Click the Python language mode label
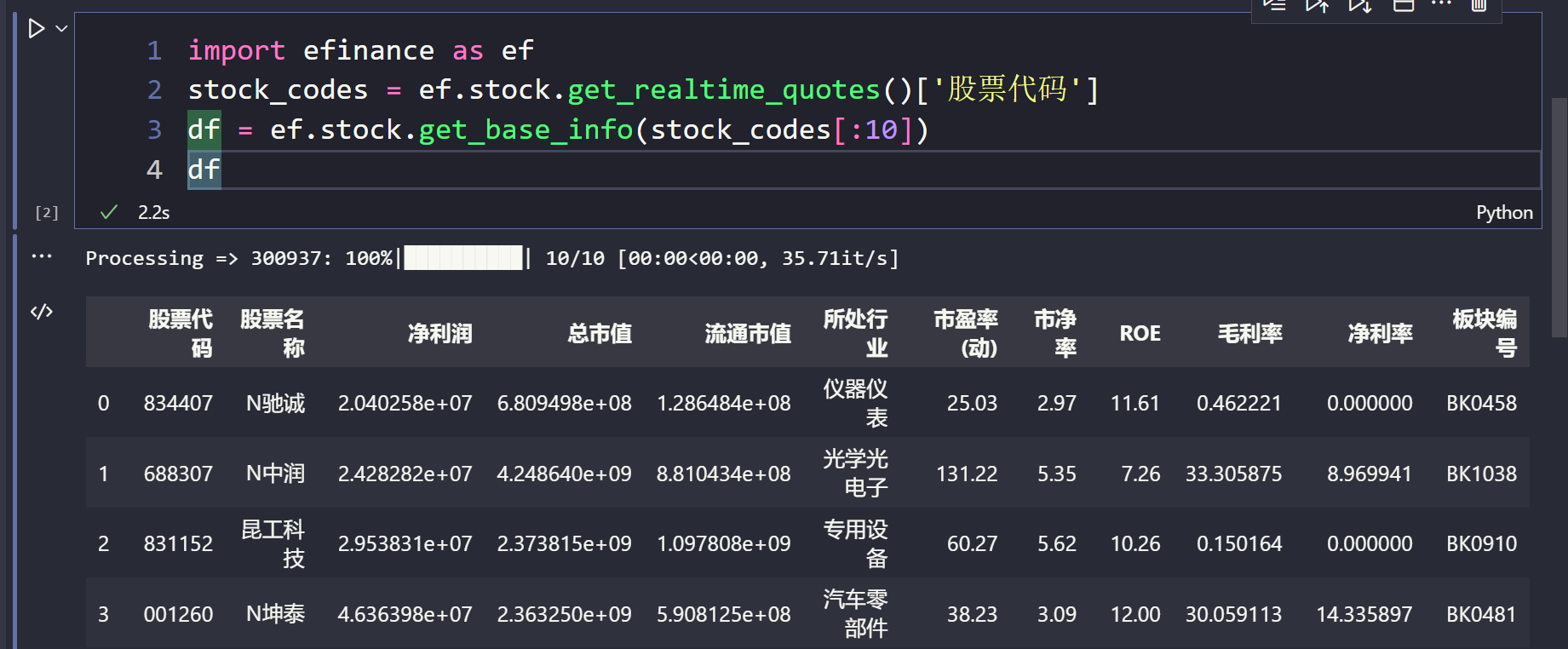1568x649 pixels. [x=1504, y=213]
